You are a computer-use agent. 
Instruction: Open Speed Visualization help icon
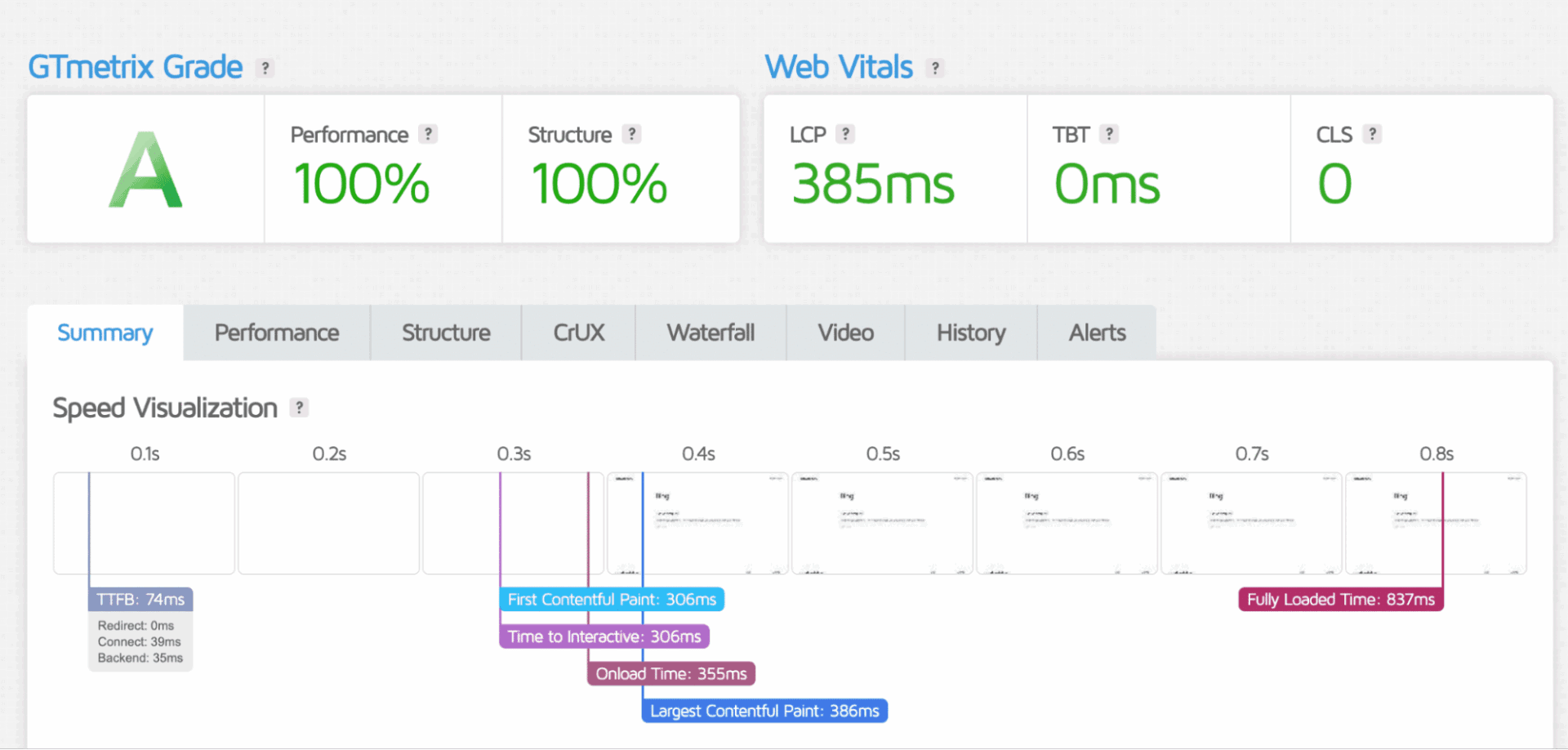[300, 408]
